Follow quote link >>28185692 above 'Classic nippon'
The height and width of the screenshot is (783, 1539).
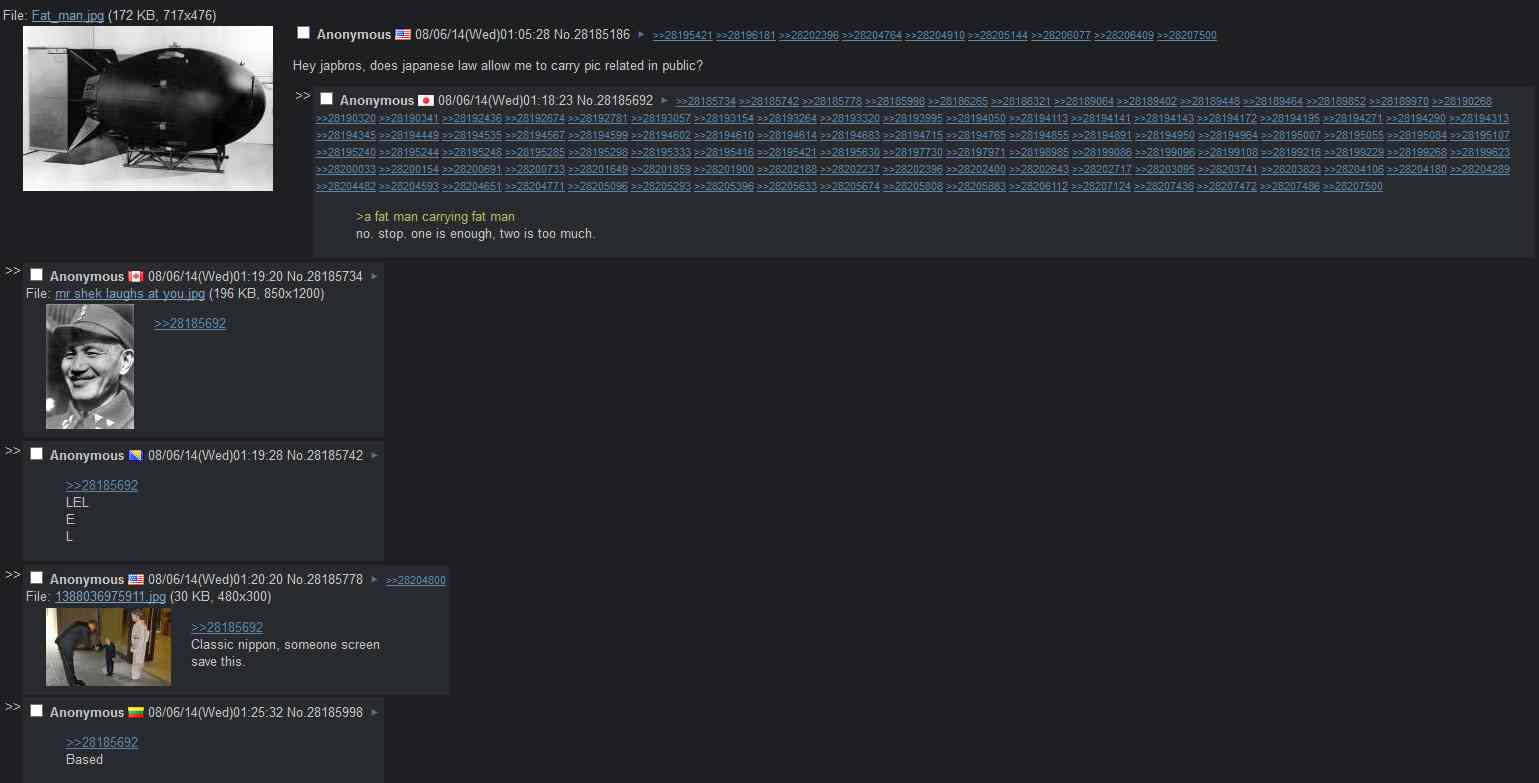227,628
